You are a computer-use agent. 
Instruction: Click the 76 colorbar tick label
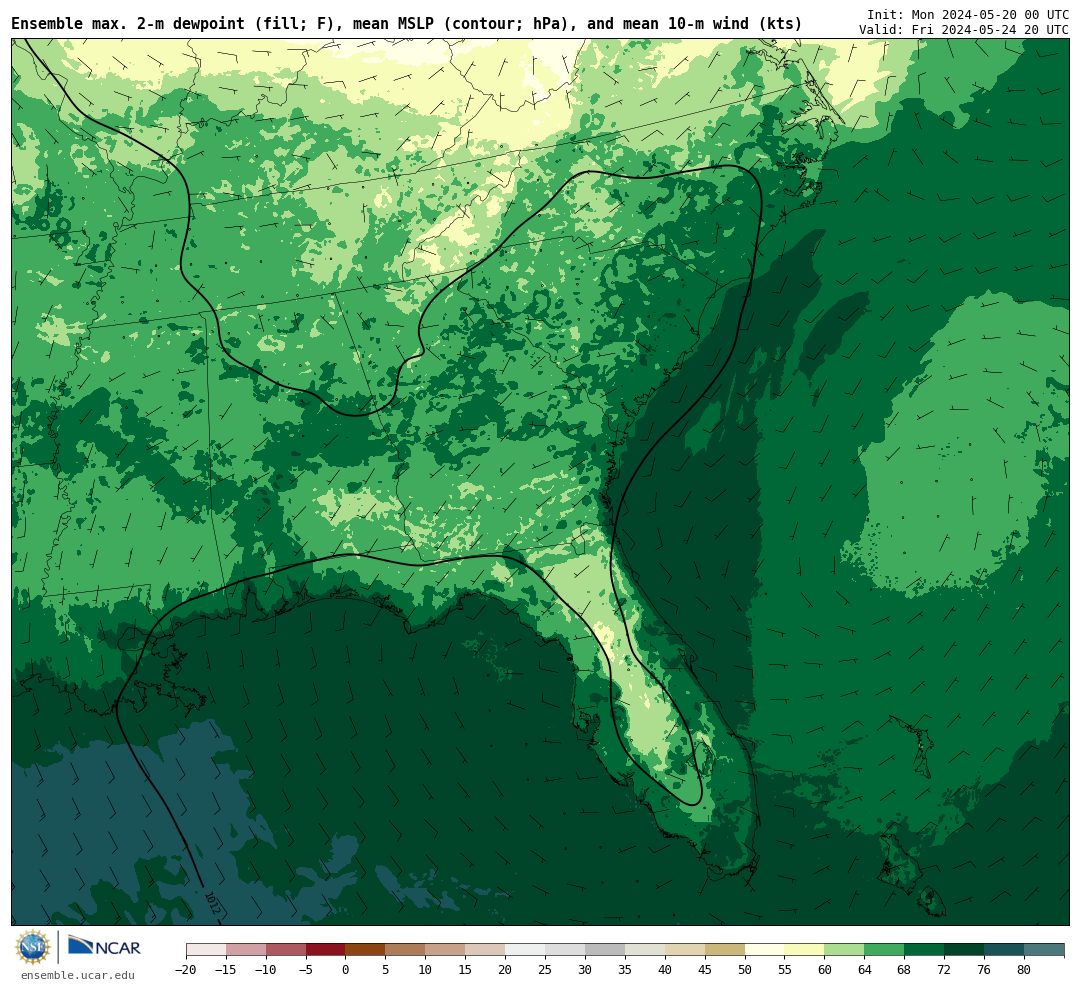tap(985, 970)
